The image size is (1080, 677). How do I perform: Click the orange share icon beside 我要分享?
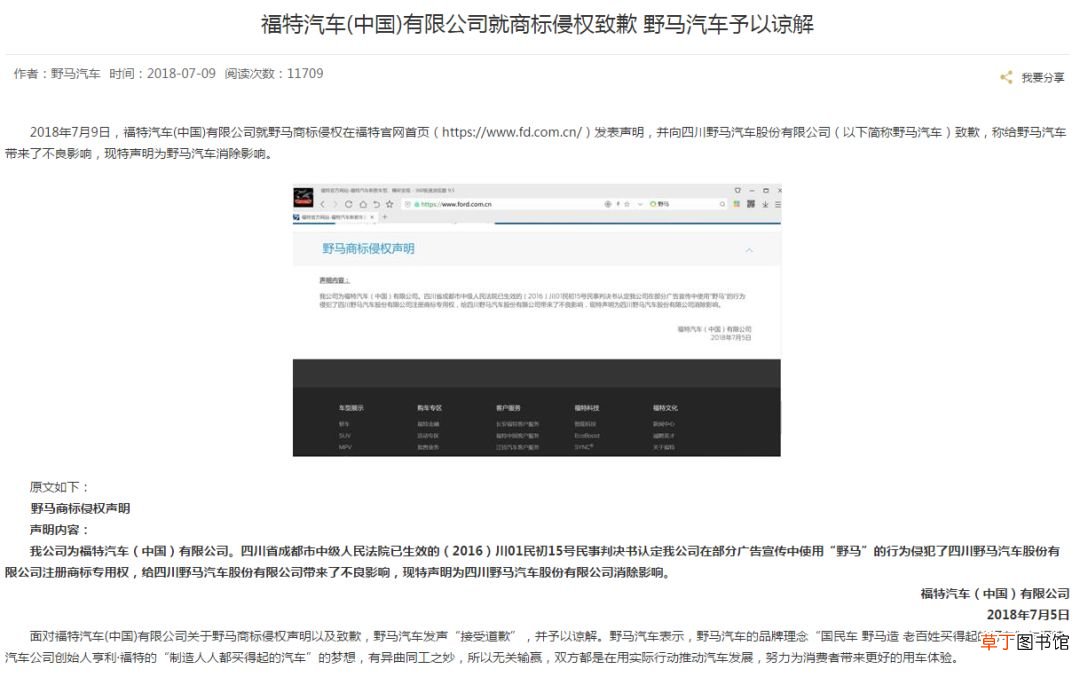[1006, 77]
